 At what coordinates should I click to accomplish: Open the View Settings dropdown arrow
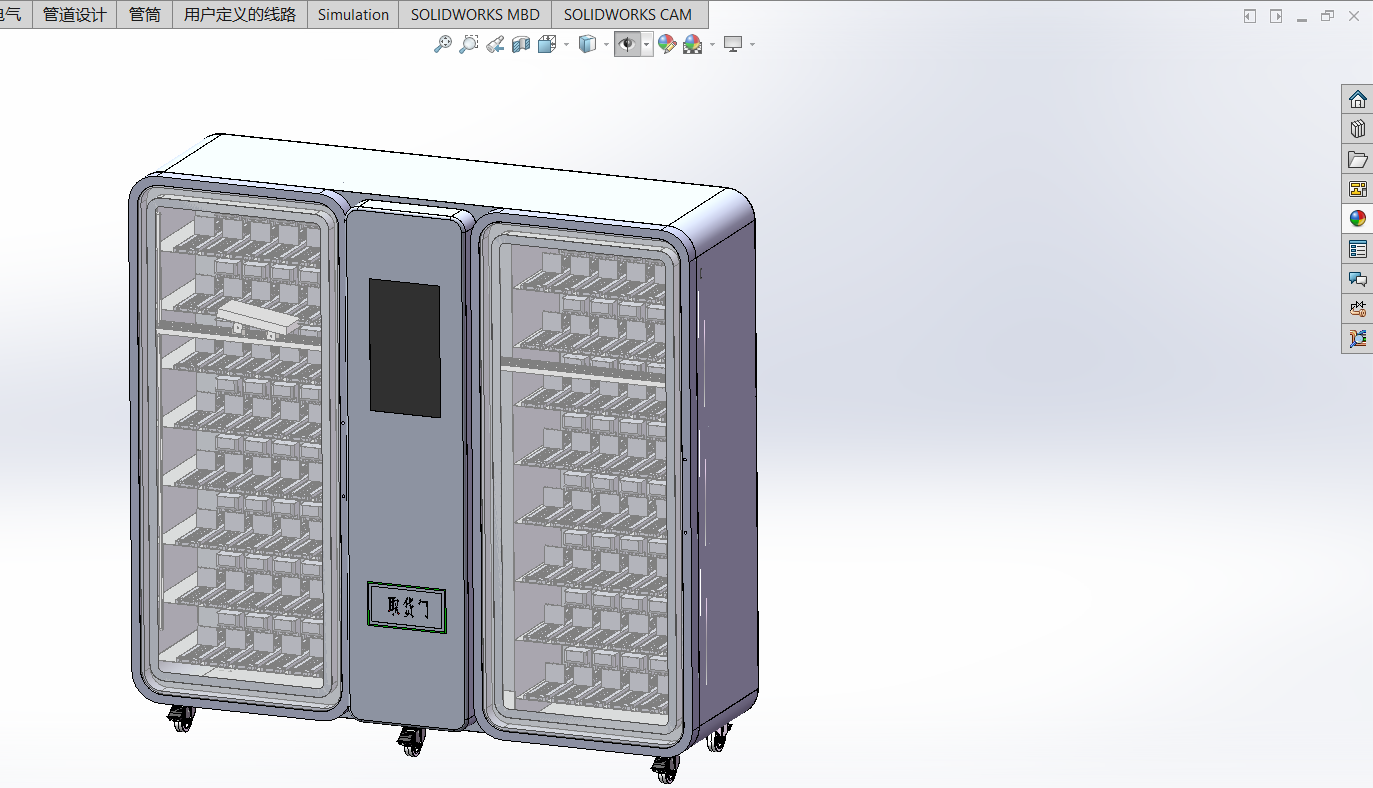coord(752,44)
